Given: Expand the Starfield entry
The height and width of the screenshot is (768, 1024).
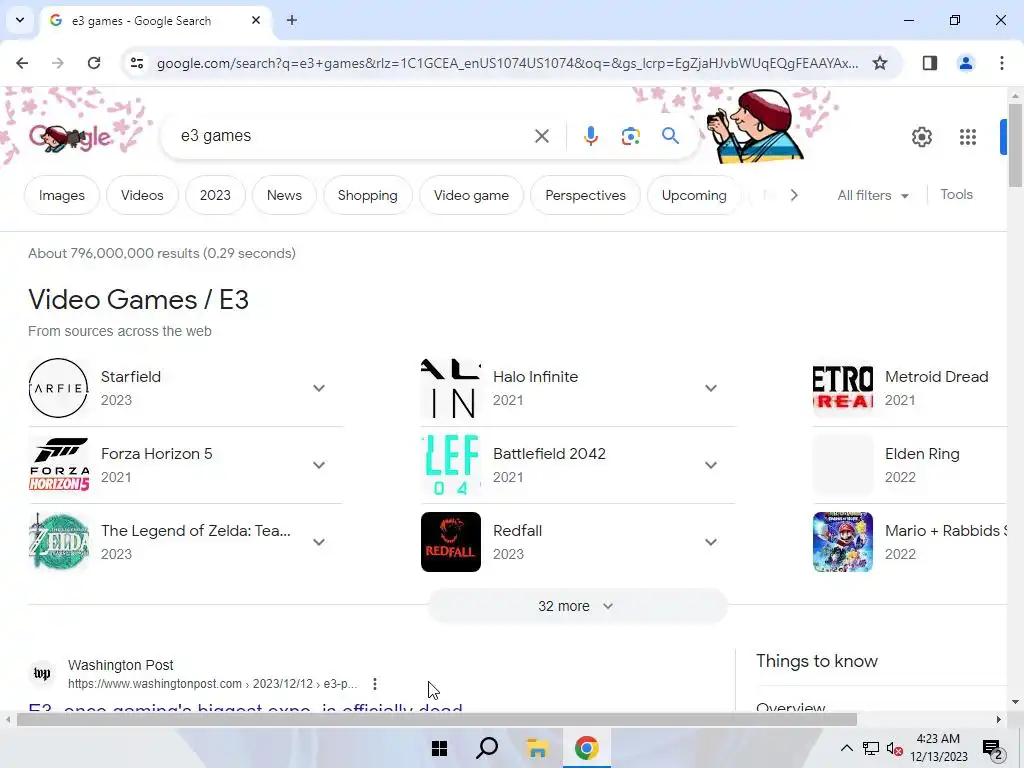Looking at the screenshot, I should 319,388.
